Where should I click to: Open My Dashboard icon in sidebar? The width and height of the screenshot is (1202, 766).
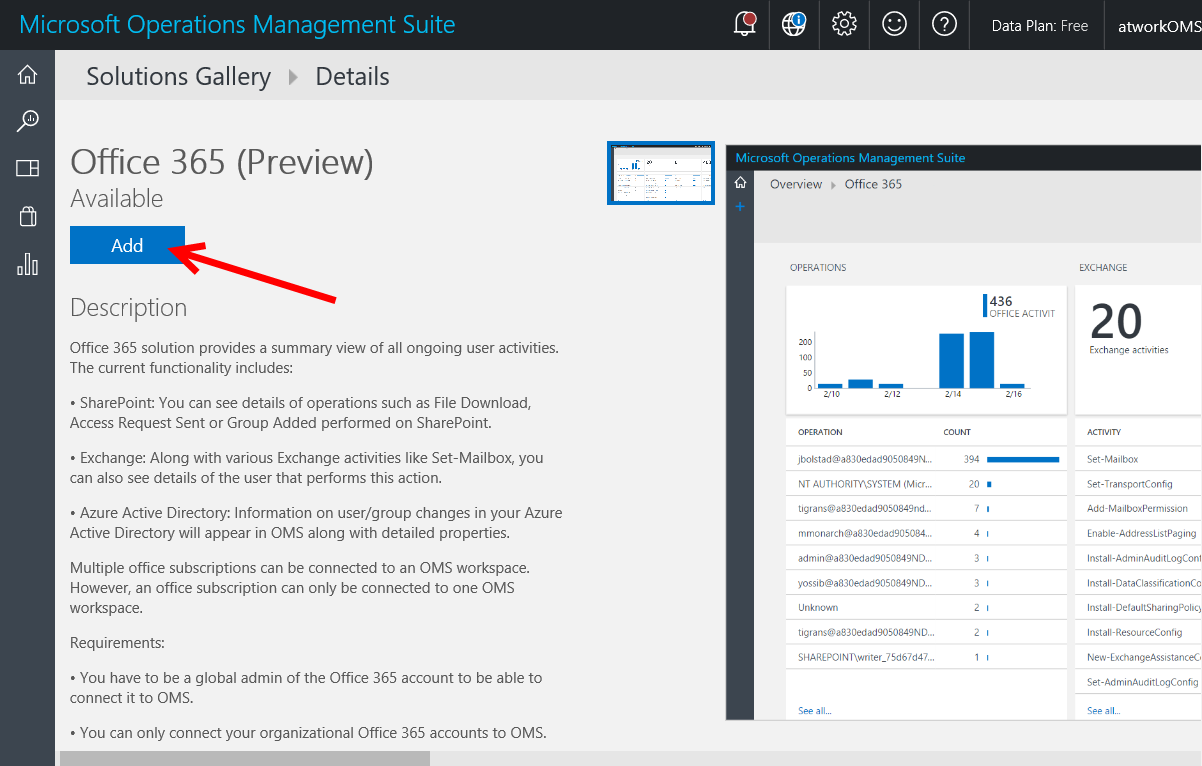click(27, 168)
